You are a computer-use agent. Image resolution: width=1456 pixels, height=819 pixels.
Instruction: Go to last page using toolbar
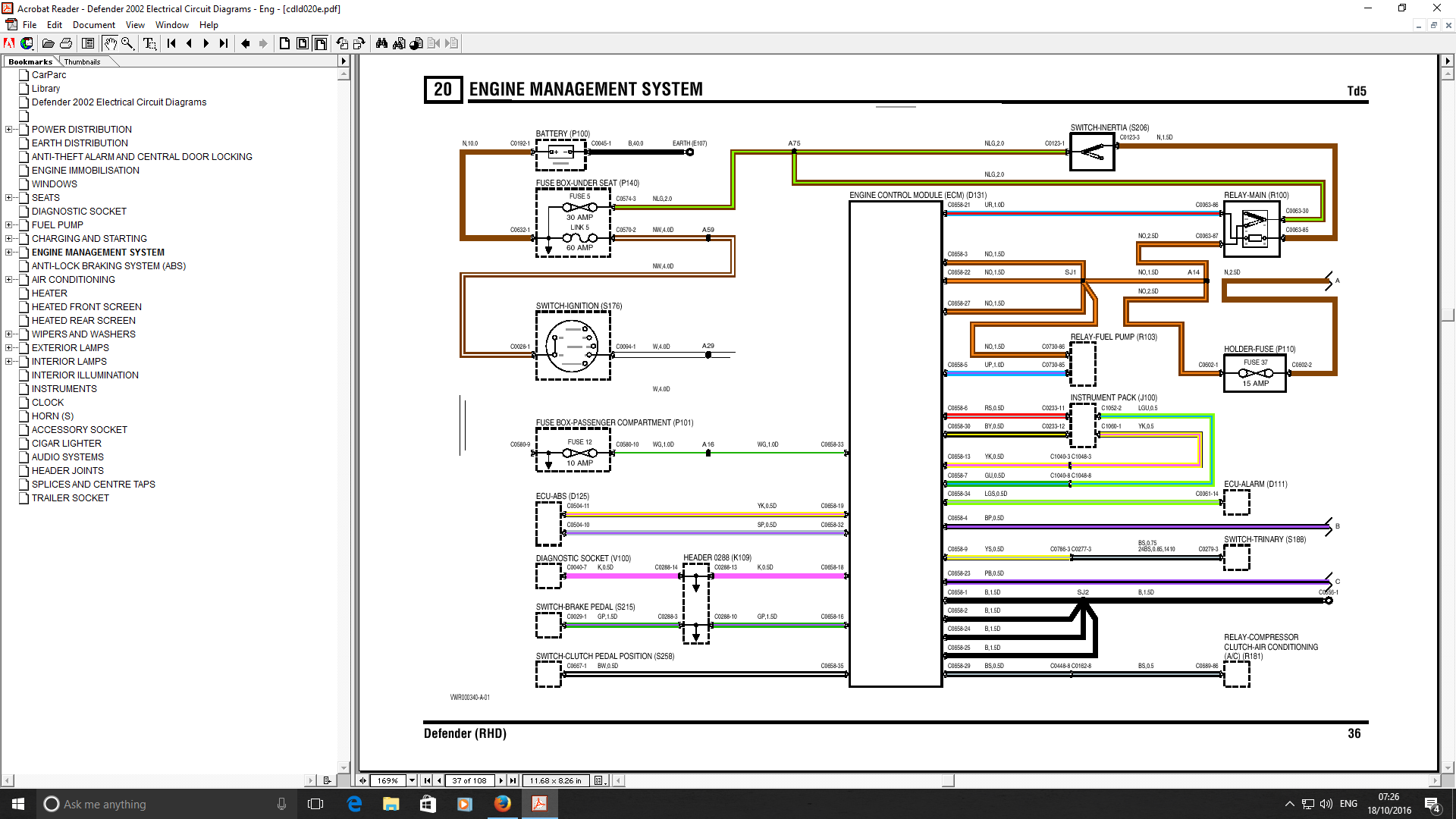(x=224, y=43)
